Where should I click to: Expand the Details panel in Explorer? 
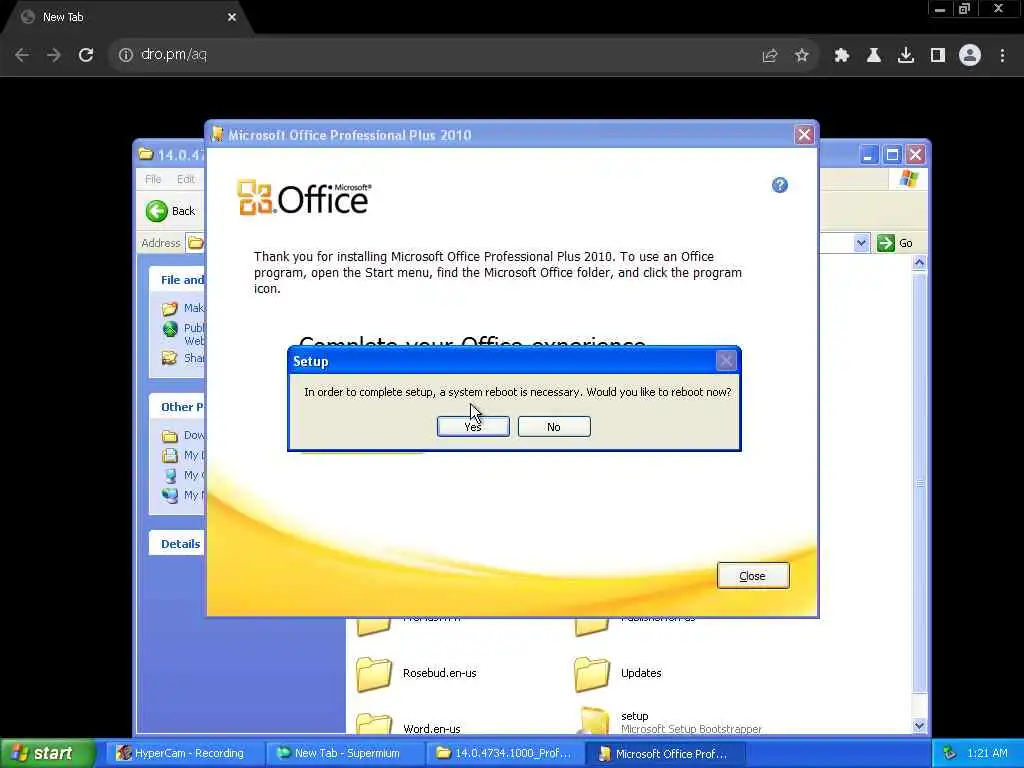click(x=176, y=544)
